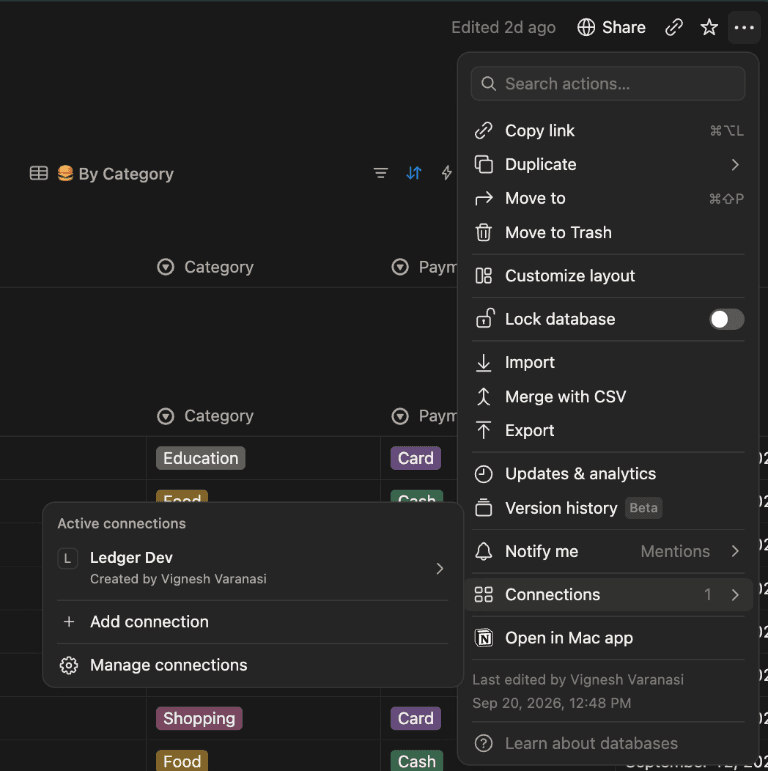Toggle the Lock database switch

[726, 320]
